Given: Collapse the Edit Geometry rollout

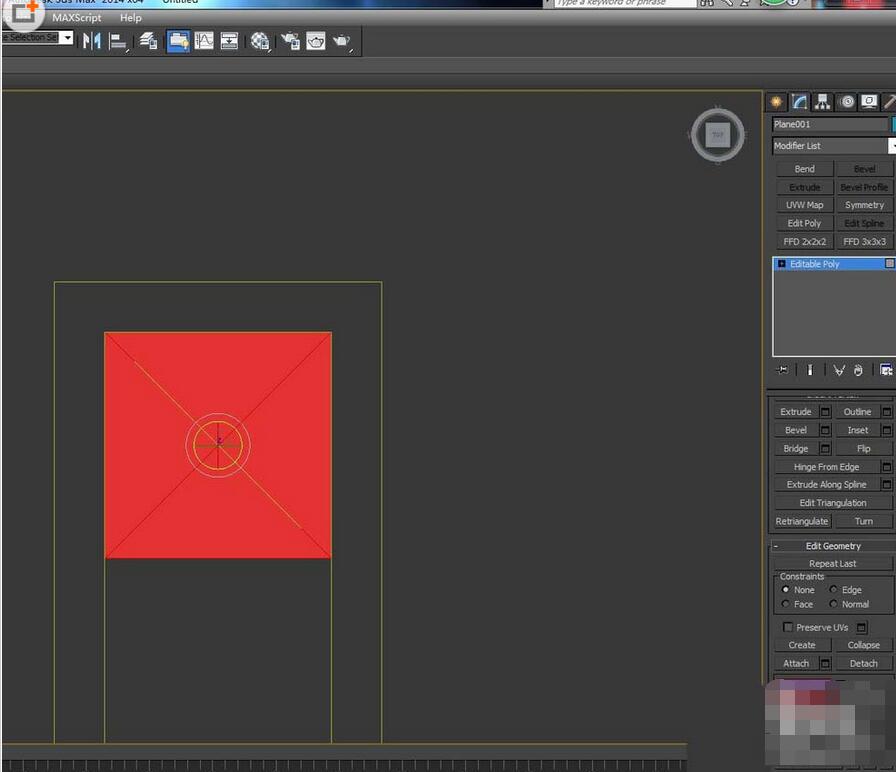Looking at the screenshot, I should (x=775, y=545).
